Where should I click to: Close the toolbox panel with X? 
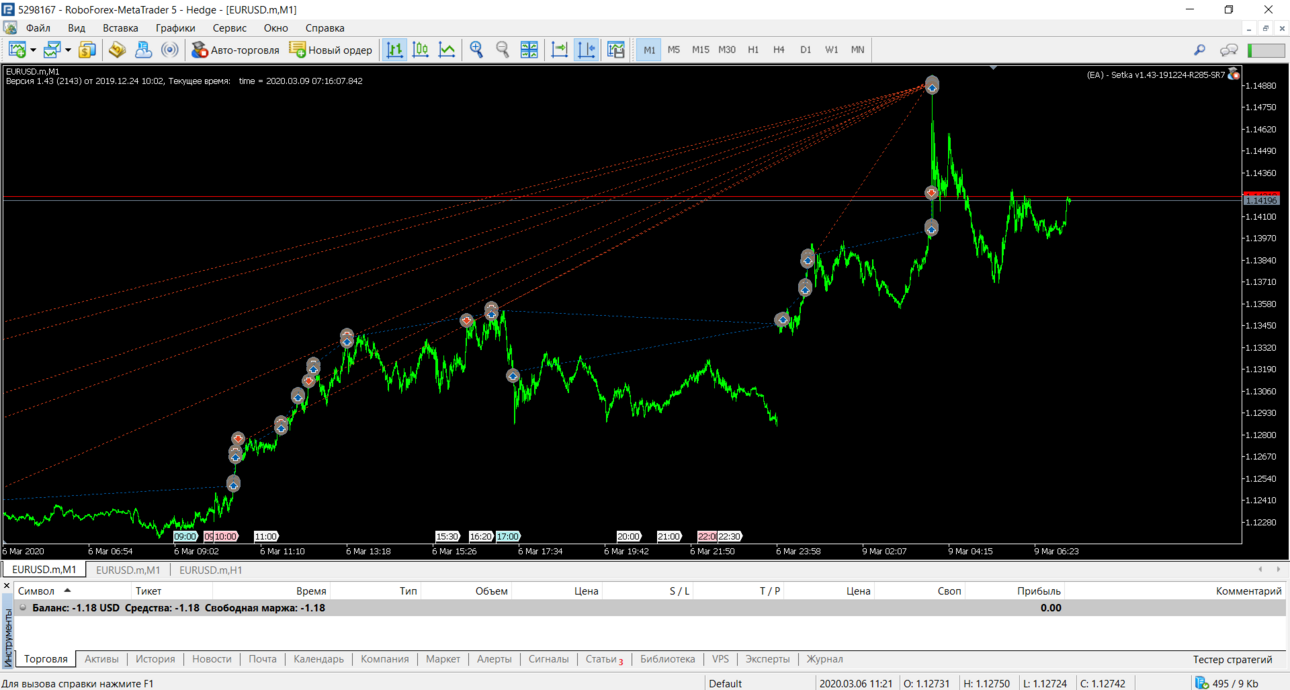7,586
